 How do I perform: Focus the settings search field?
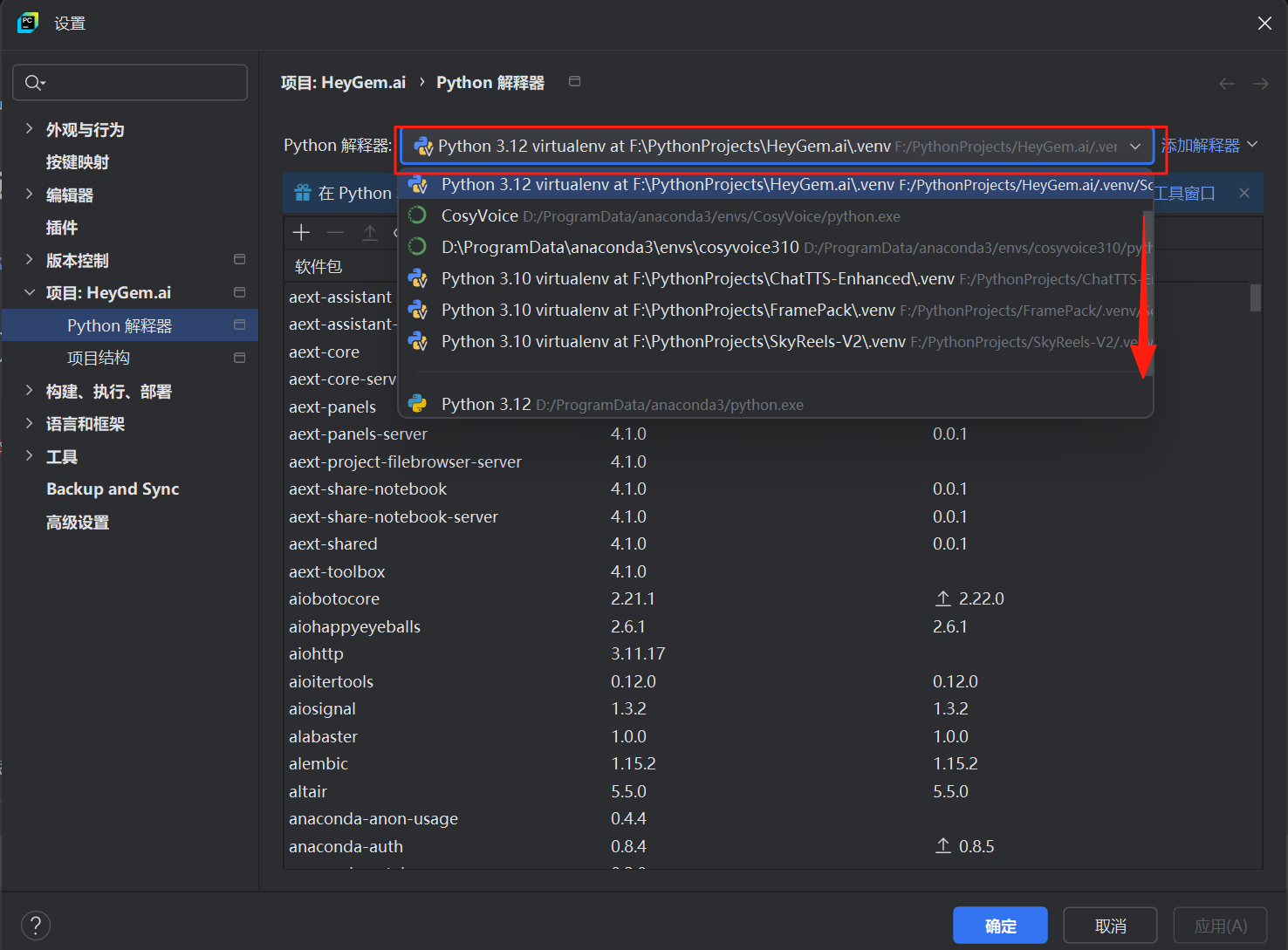point(130,83)
